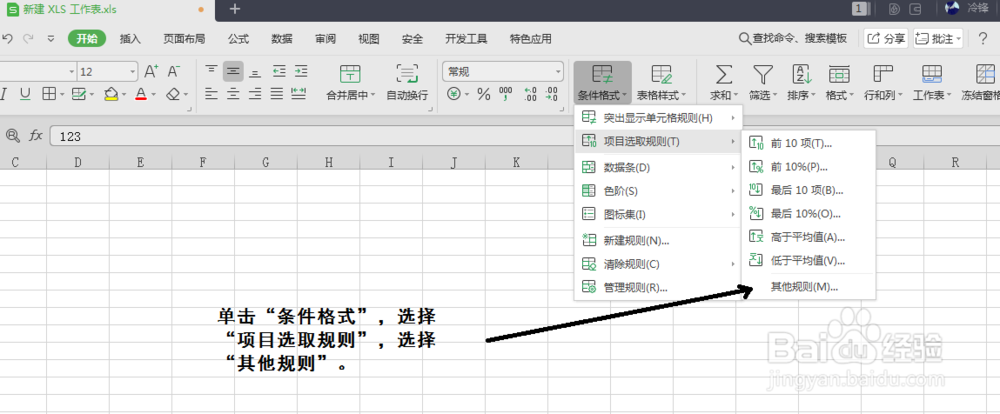
Task: Click the 分享 share button
Action: click(886, 39)
